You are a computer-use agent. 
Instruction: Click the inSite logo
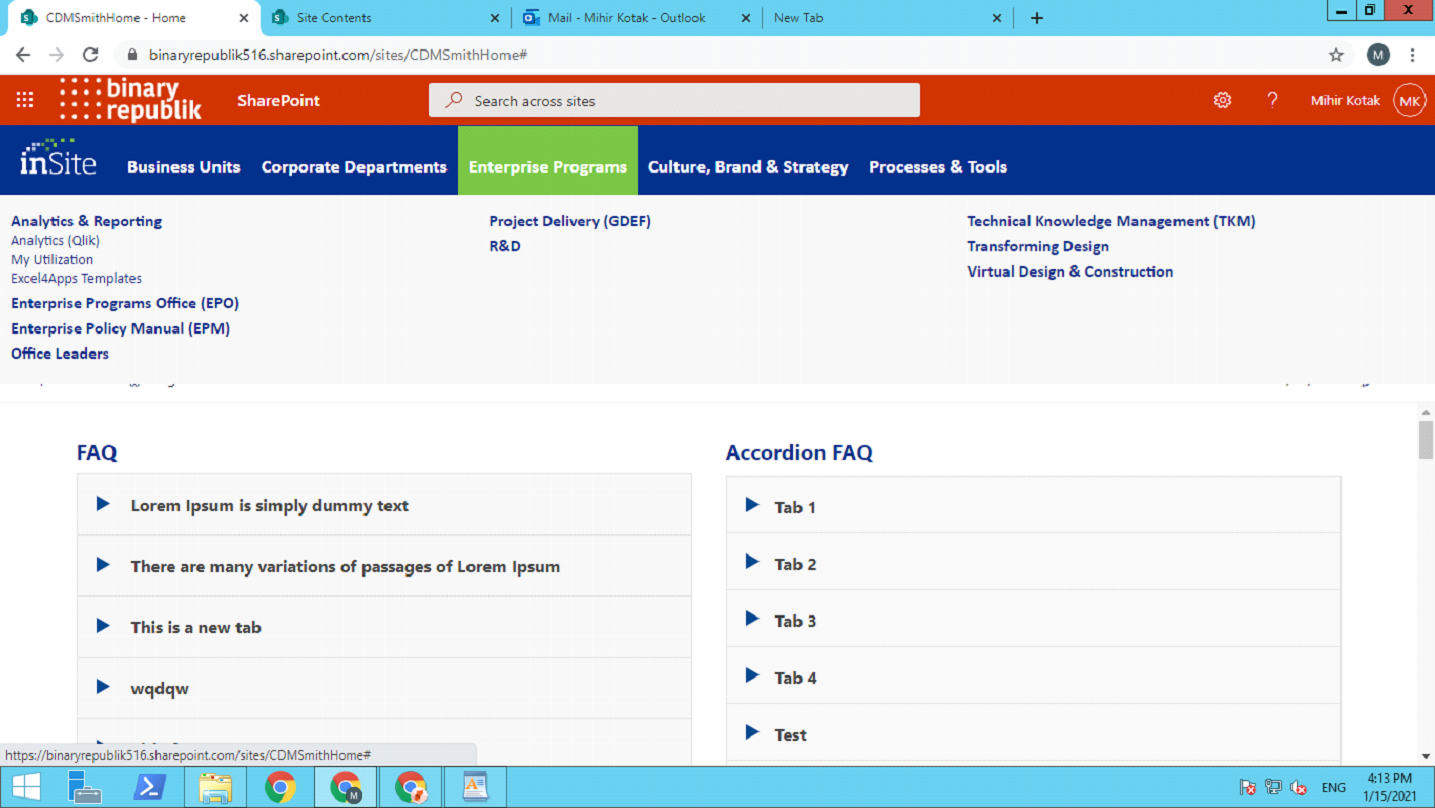tap(58, 160)
